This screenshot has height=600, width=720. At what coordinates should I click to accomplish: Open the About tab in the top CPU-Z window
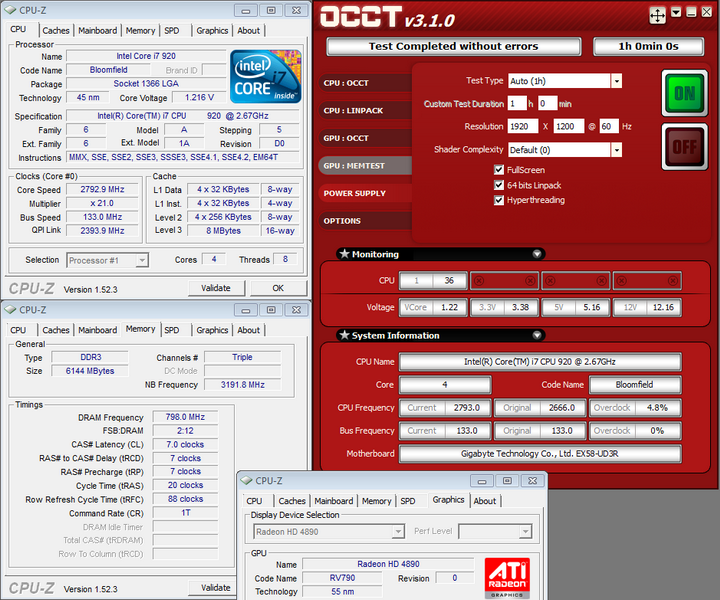[248, 31]
